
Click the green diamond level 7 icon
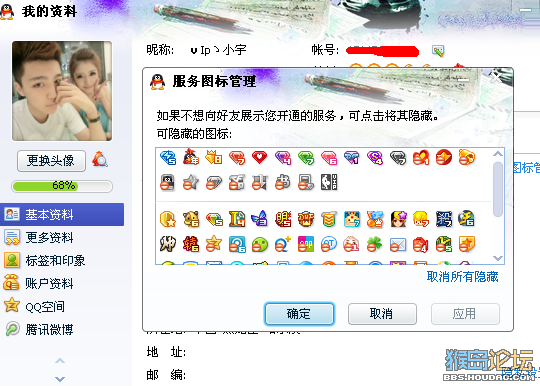(x=306, y=157)
